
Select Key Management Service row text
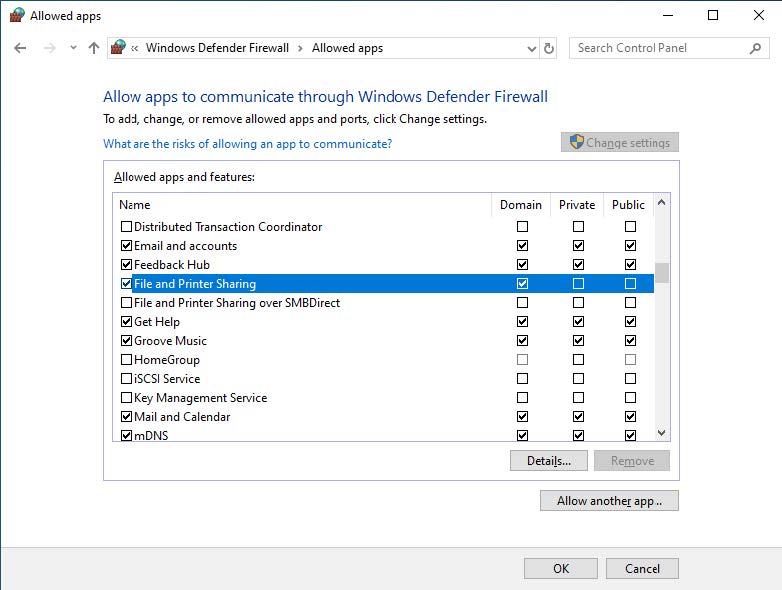click(x=200, y=397)
